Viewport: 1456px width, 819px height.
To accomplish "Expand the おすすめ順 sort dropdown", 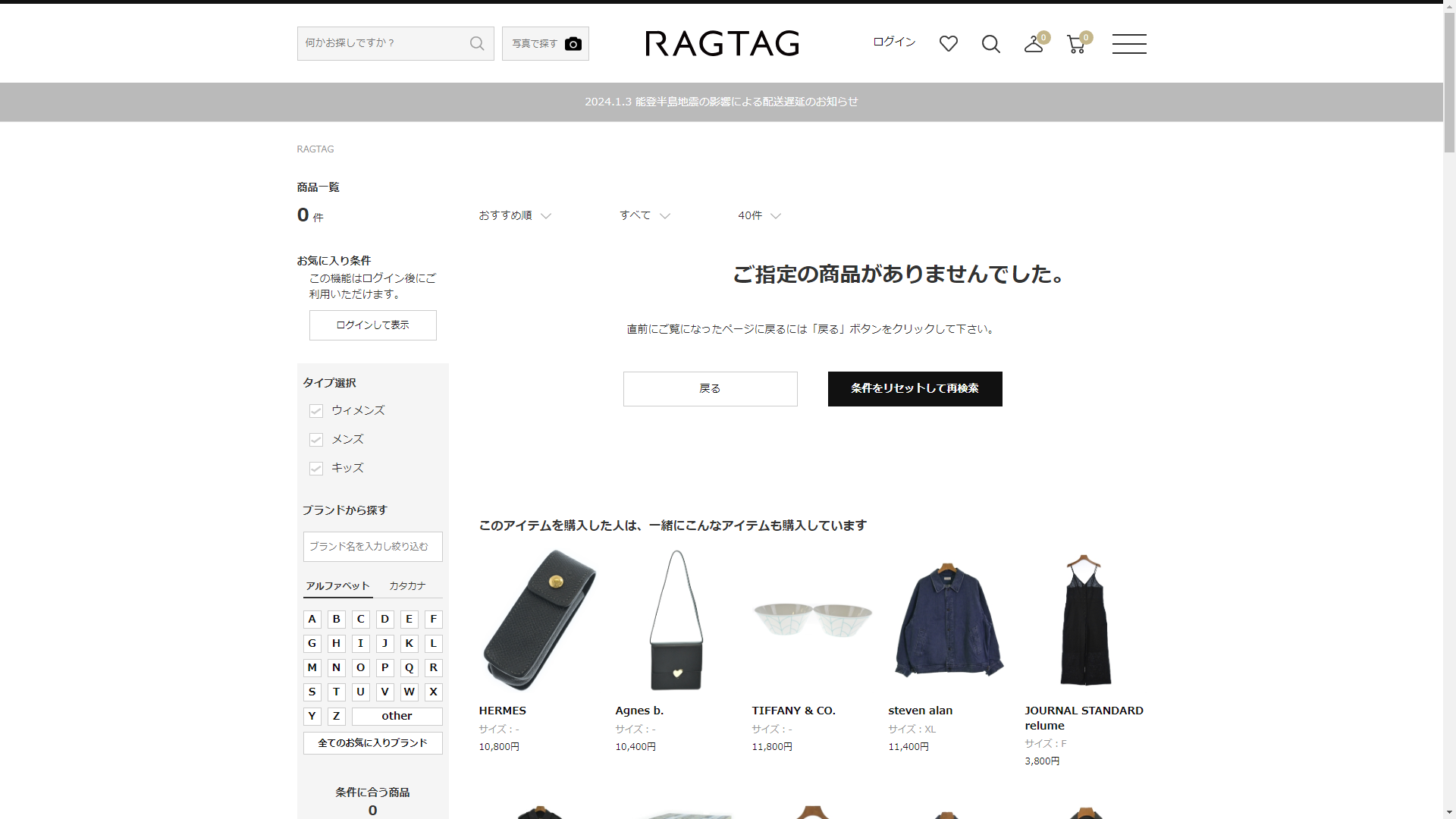I will click(x=514, y=215).
